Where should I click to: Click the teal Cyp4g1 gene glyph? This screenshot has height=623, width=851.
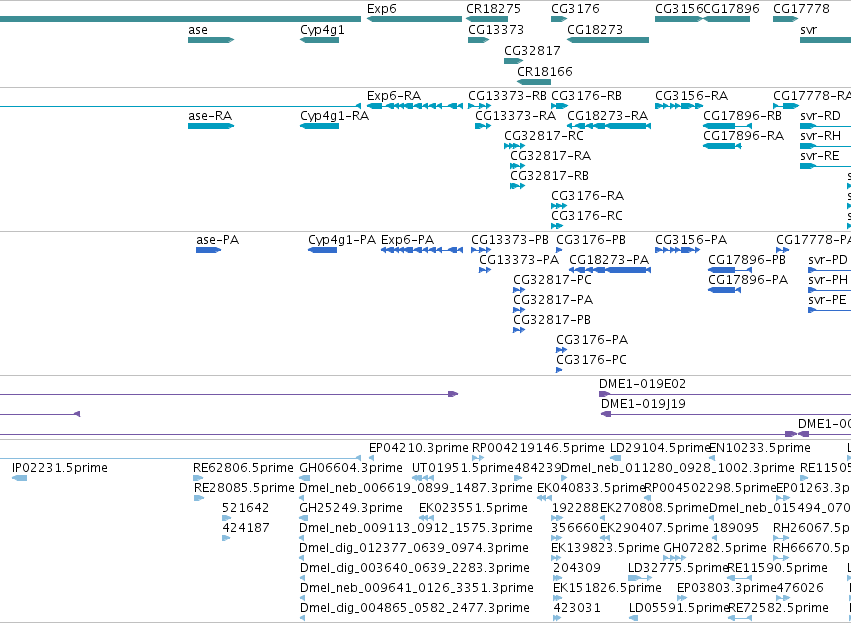tap(319, 40)
